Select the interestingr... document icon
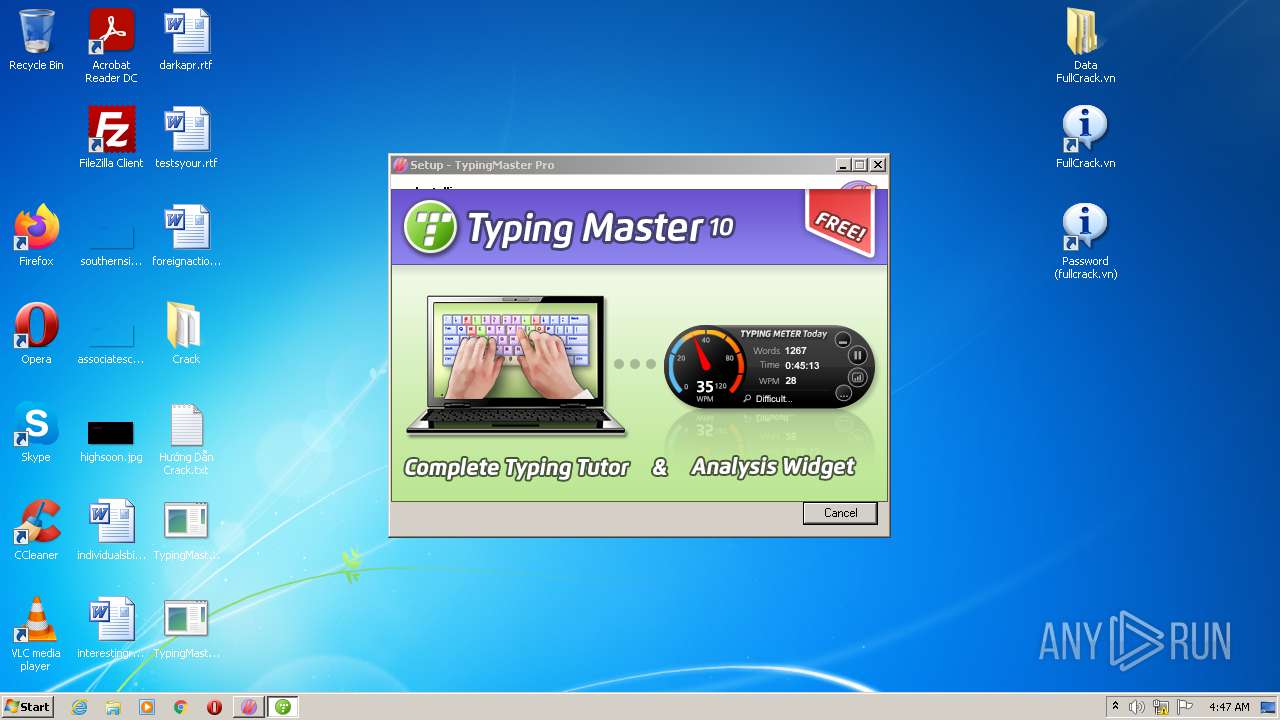Viewport: 1280px width, 720px height. click(x=111, y=628)
